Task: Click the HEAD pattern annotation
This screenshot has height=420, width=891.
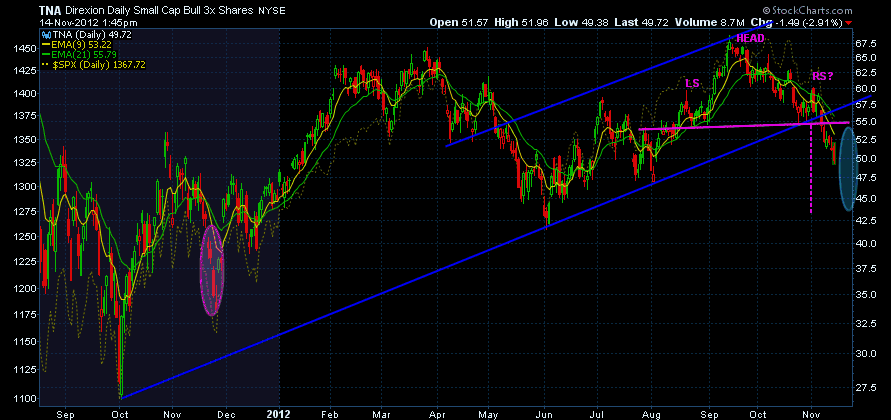Action: coord(750,38)
